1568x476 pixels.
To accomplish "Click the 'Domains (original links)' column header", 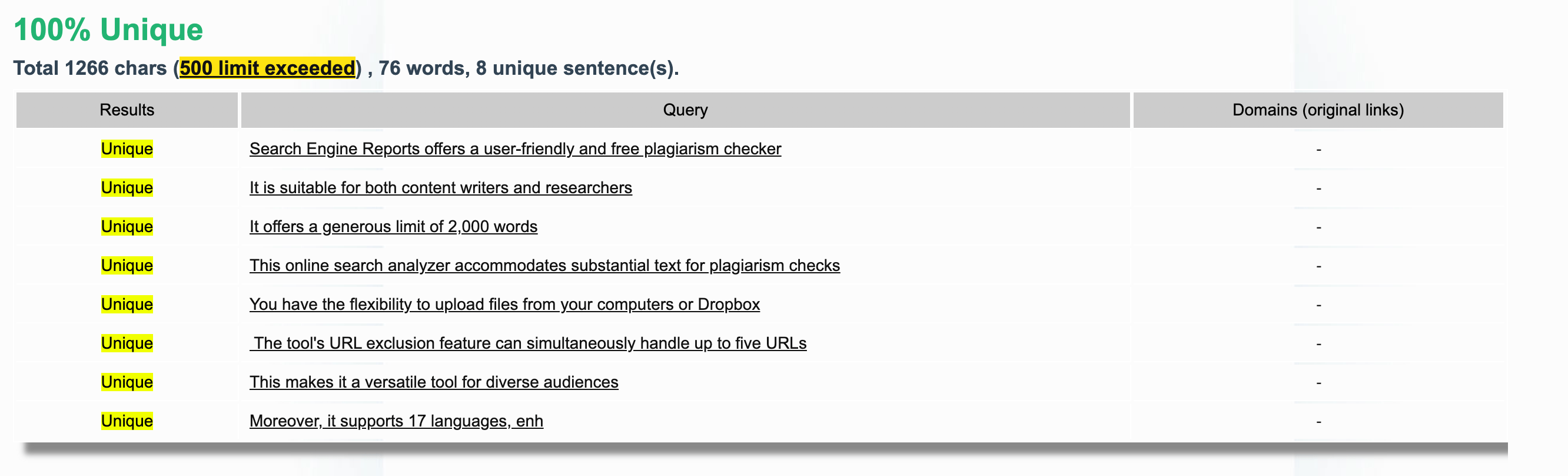I will coord(1318,110).
